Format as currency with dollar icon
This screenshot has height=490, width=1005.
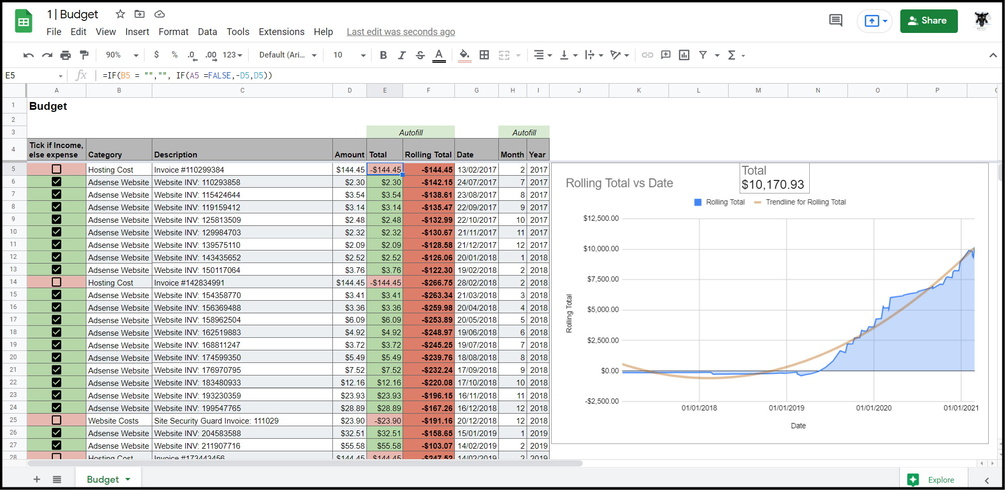[157, 55]
